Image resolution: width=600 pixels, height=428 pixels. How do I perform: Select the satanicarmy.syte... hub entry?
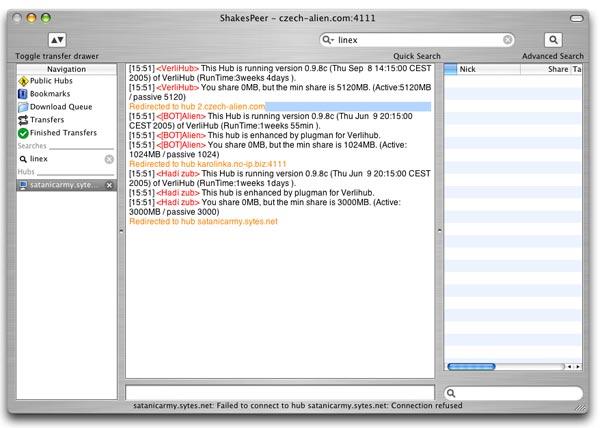tap(66, 185)
